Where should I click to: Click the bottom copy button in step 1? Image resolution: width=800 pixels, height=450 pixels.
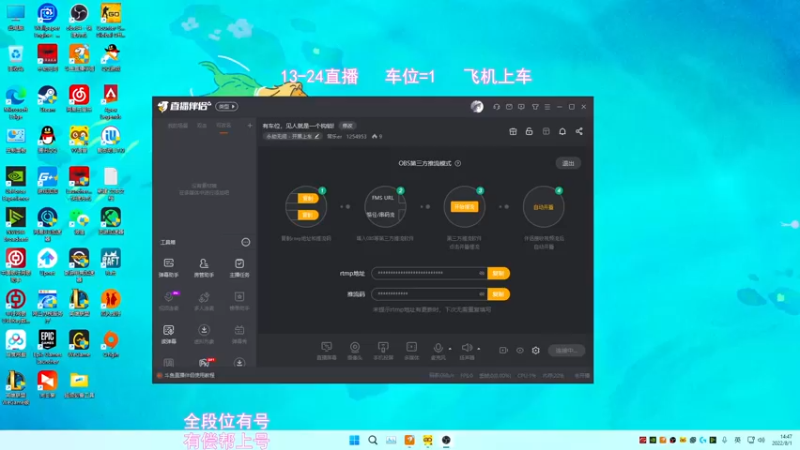[308, 215]
